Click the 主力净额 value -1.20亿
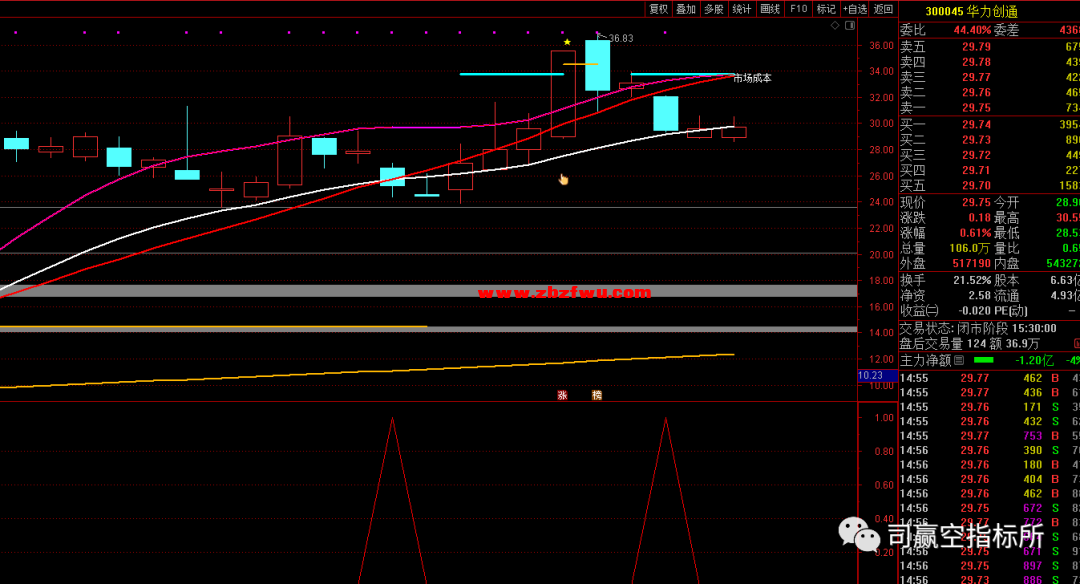This screenshot has height=584, width=1080. (1034, 360)
